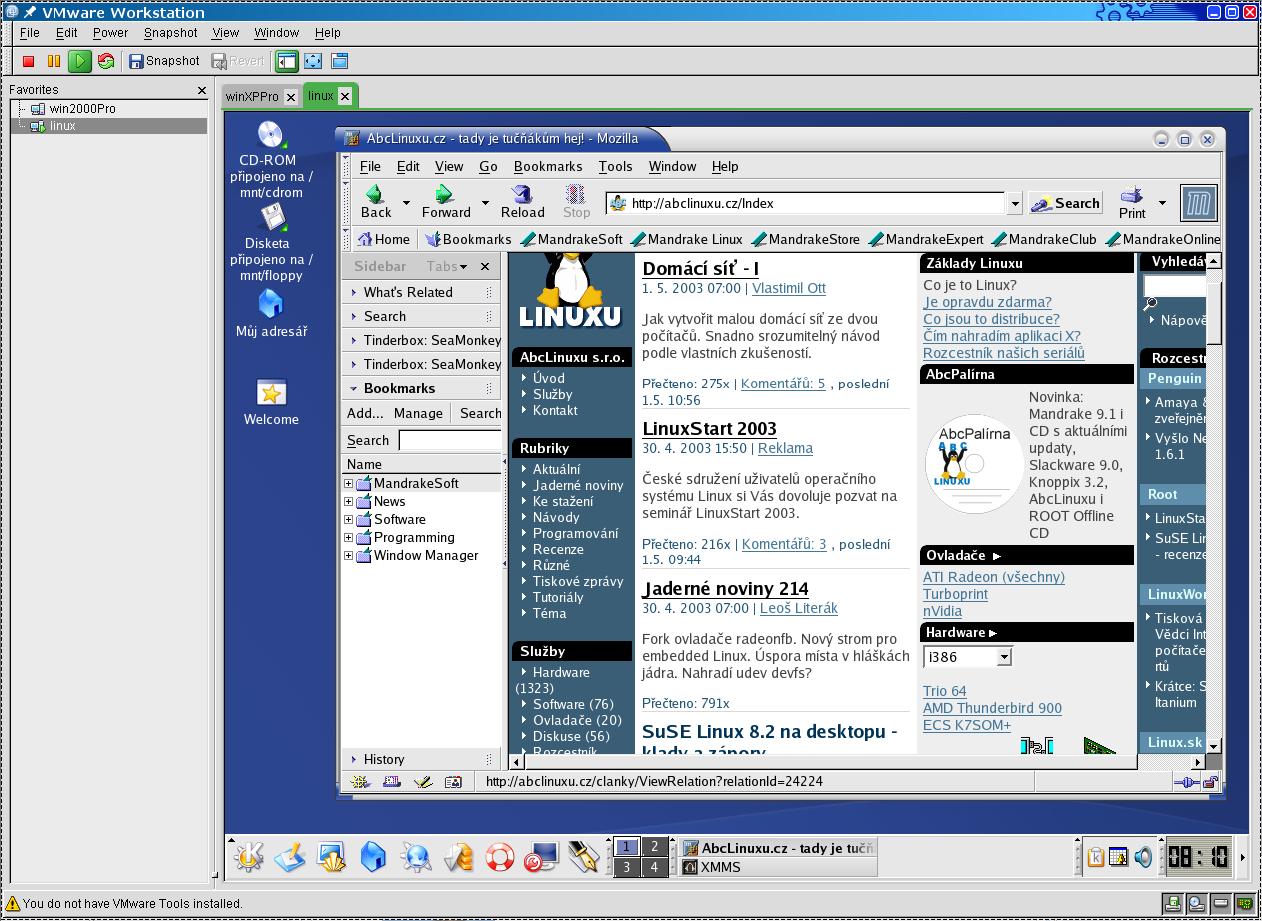Click the lifebuoy Help icon in KDE panel
1262x921 pixels.
(499, 857)
